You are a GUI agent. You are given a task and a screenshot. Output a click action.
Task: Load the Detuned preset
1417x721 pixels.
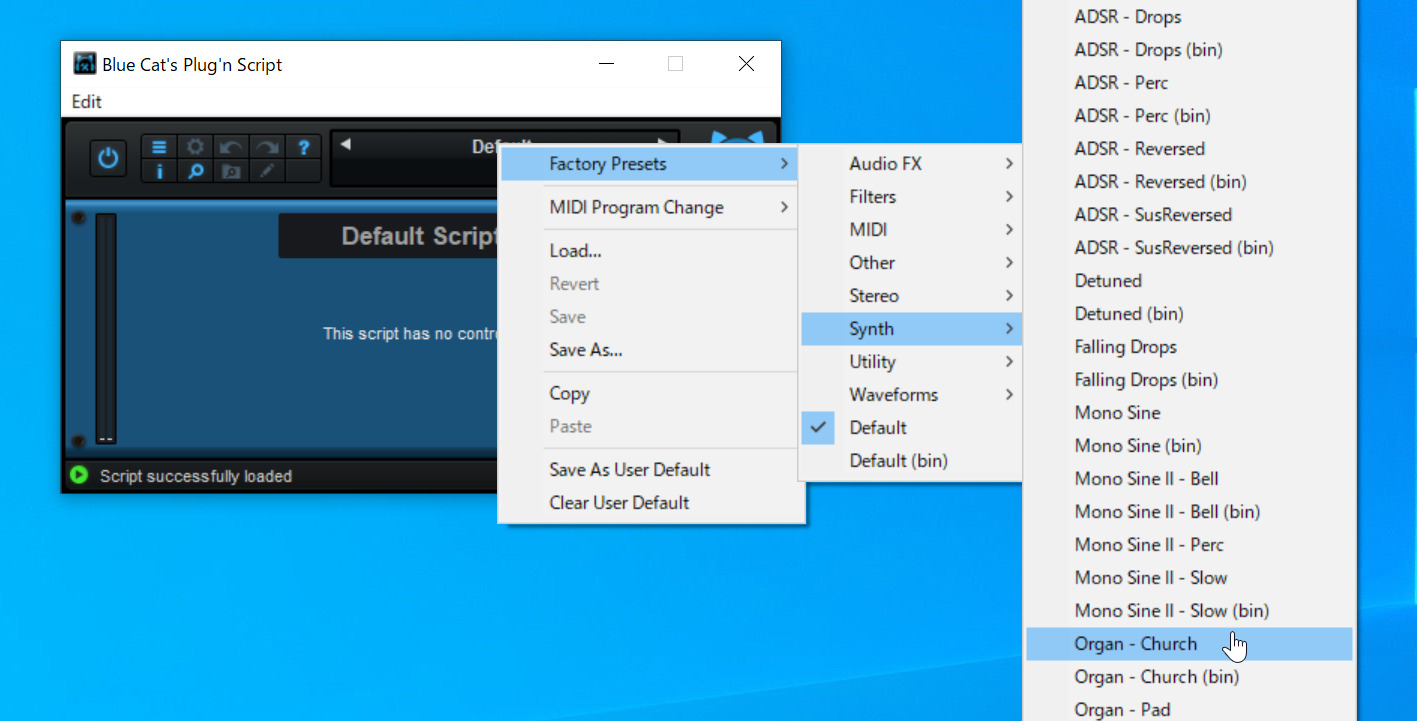click(1189, 281)
